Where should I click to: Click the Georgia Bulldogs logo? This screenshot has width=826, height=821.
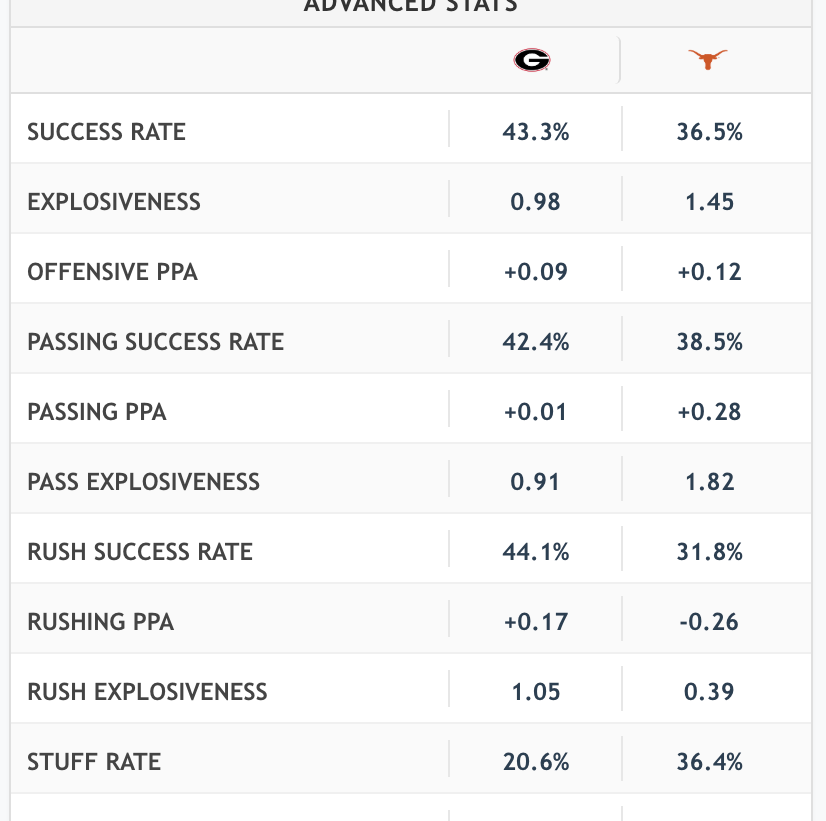point(531,61)
